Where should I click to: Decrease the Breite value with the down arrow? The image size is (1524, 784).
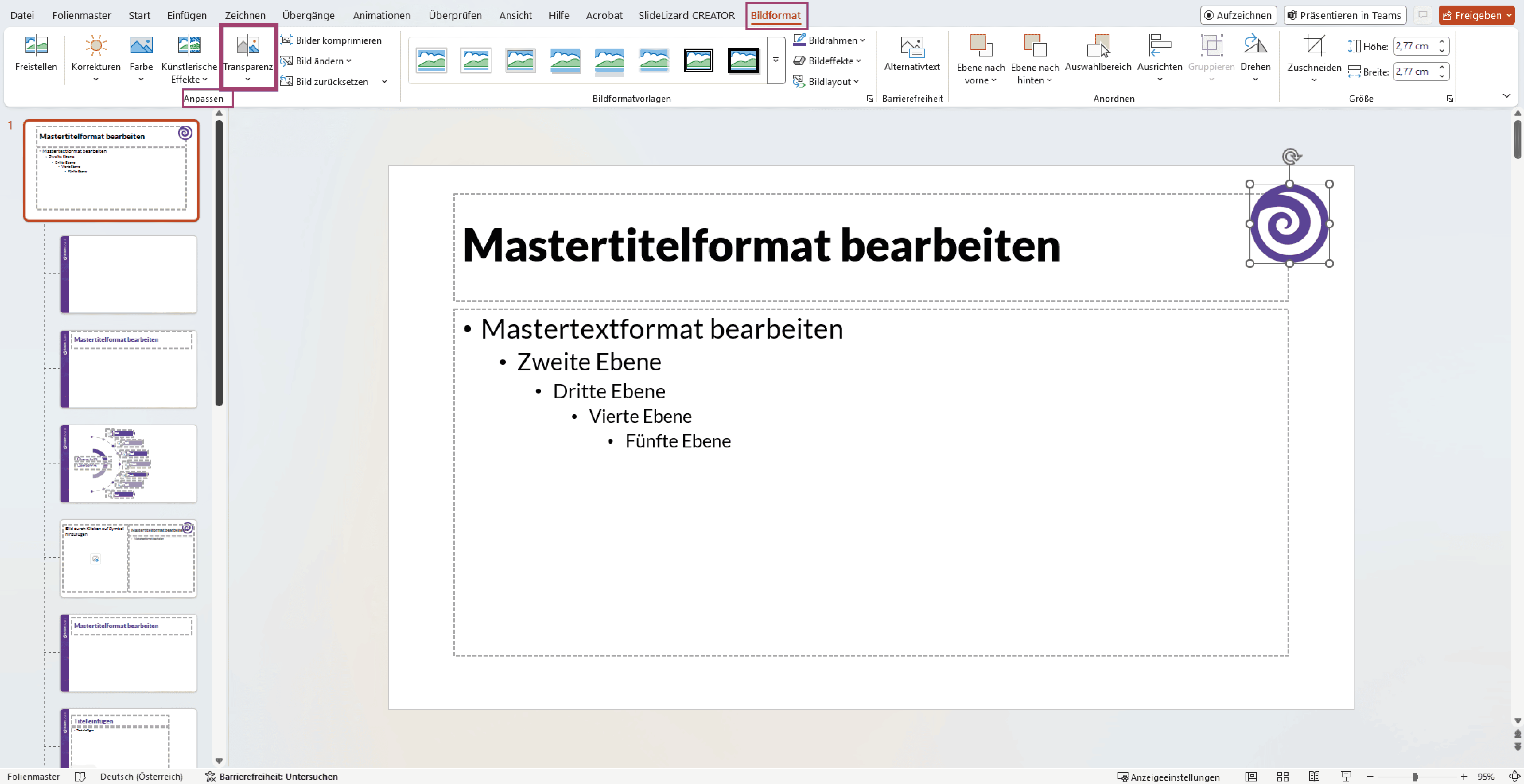1442,76
